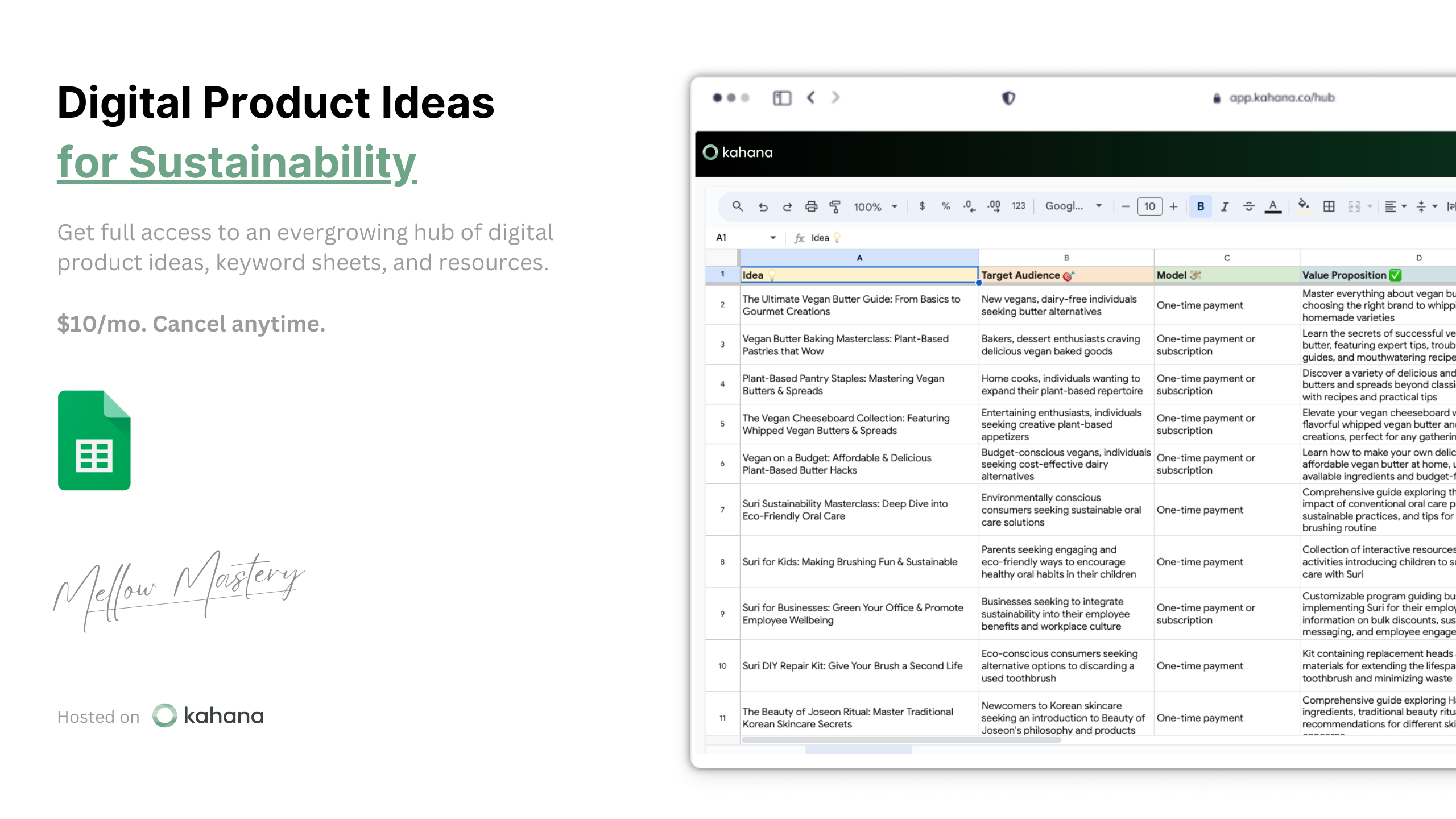This screenshot has width=1456, height=819.
Task: Undo the last action in the spreadsheet
Action: tap(763, 207)
